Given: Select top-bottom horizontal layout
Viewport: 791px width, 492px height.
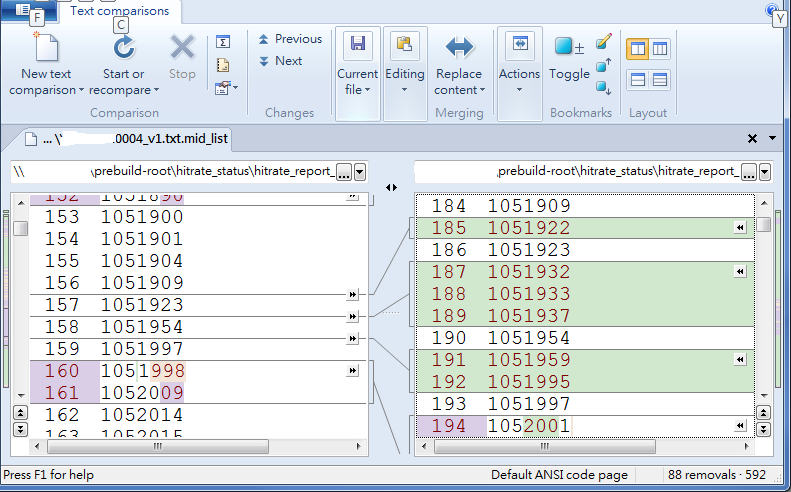Looking at the screenshot, I should (638, 80).
